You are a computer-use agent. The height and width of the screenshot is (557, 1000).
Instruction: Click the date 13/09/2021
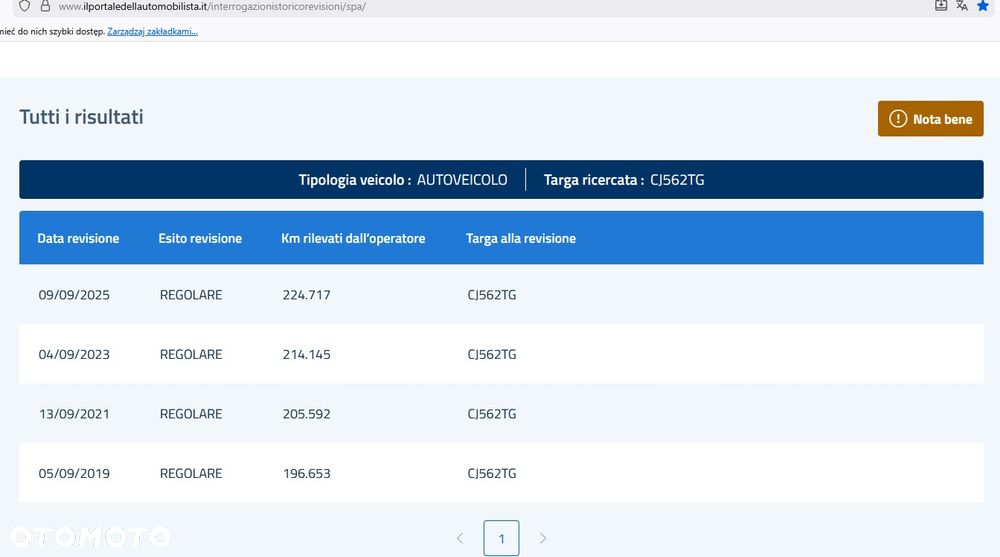click(74, 413)
